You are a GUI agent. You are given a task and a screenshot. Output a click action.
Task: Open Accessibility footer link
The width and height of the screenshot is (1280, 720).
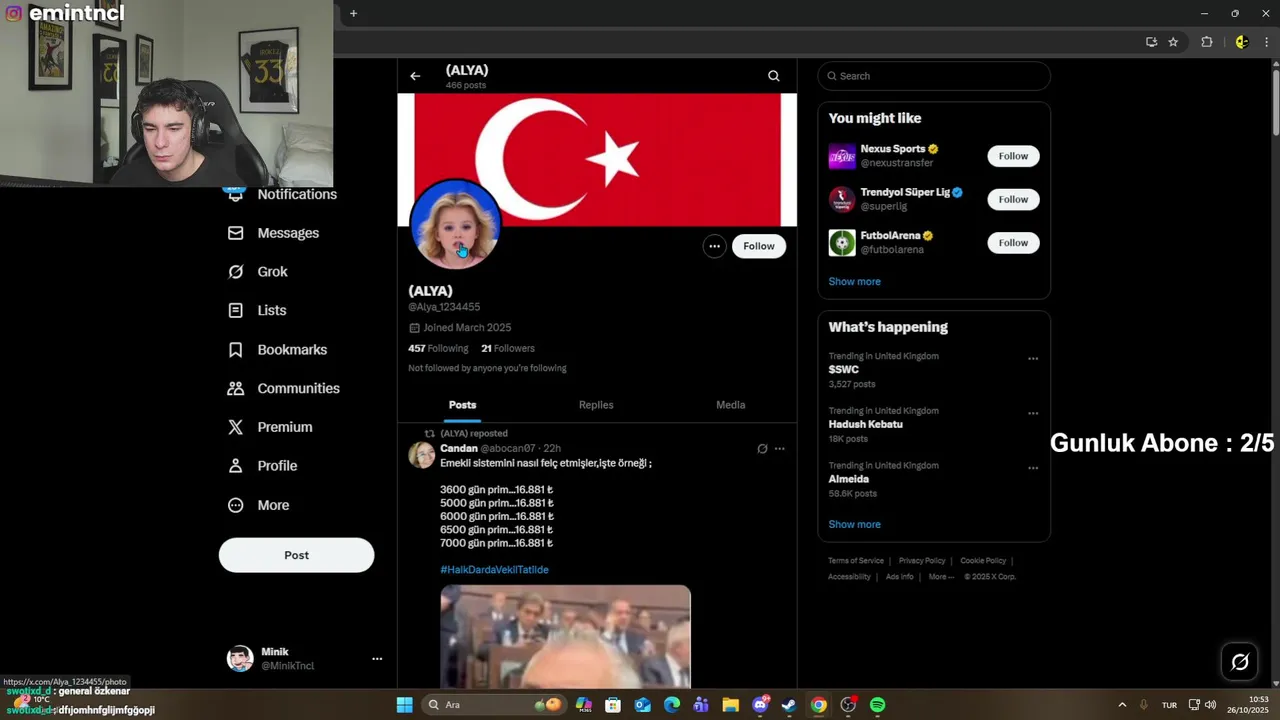pyautogui.click(x=849, y=577)
